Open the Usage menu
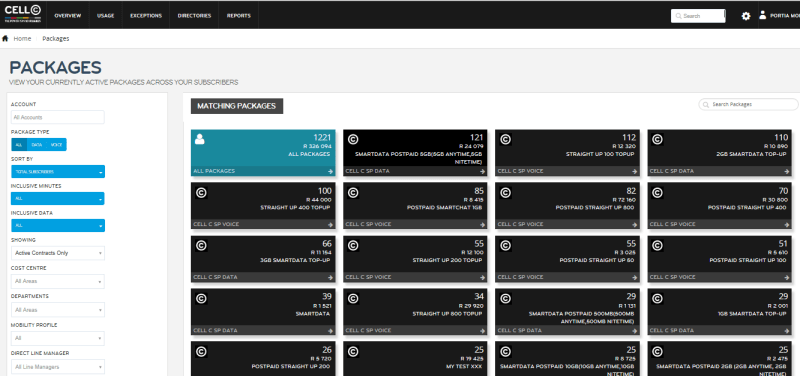Viewport: 800px width, 376px height. pyautogui.click(x=106, y=16)
